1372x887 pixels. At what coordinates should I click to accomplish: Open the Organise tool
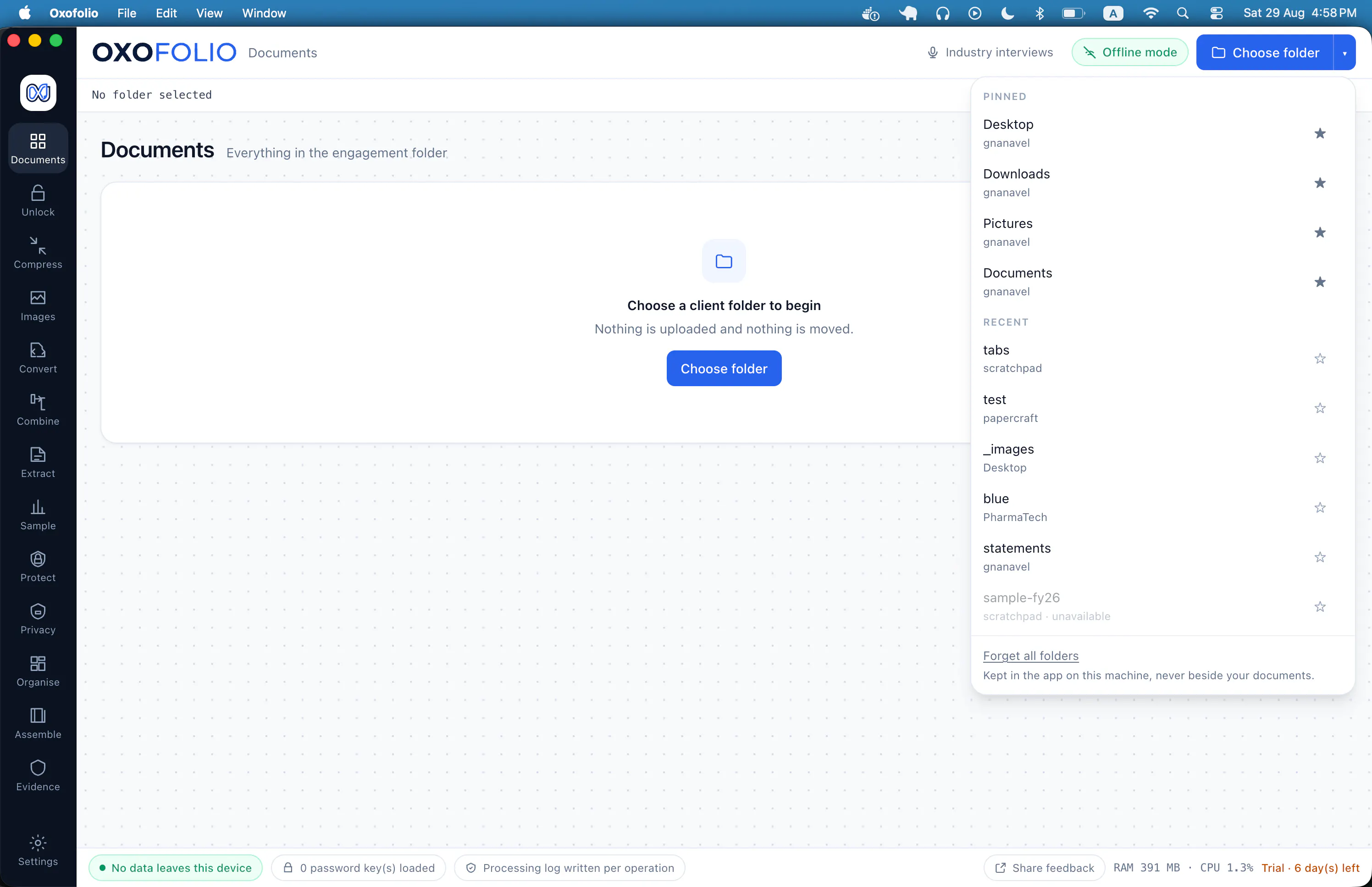click(x=38, y=671)
